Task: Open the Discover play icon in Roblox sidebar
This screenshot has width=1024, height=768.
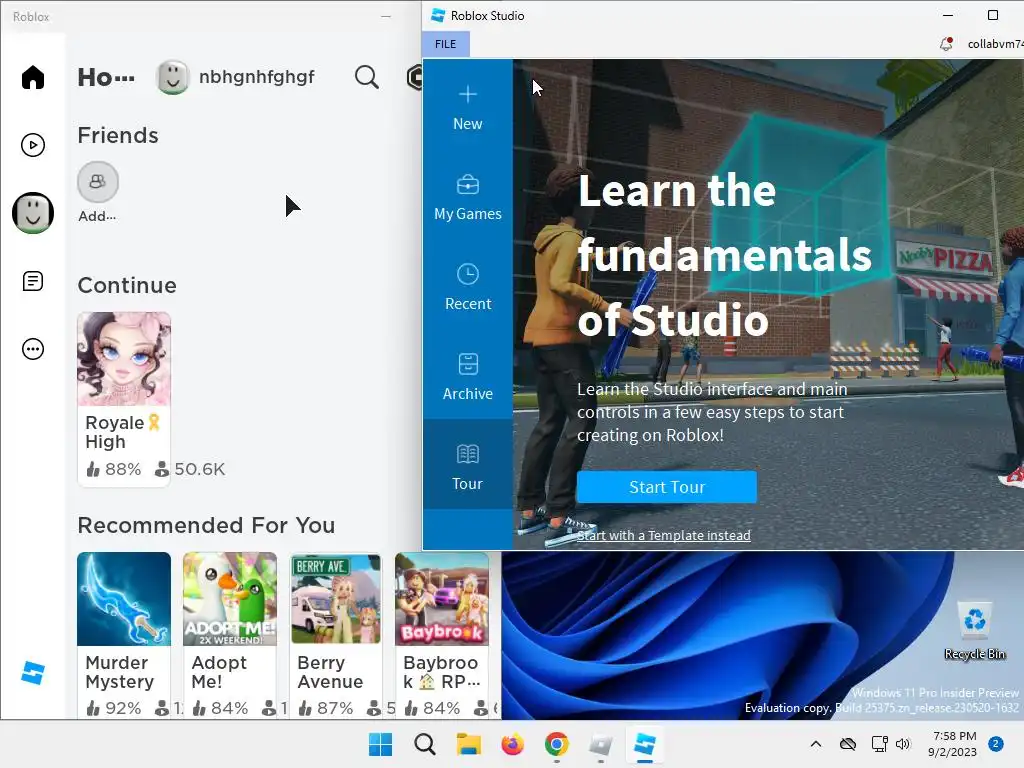Action: (33, 145)
